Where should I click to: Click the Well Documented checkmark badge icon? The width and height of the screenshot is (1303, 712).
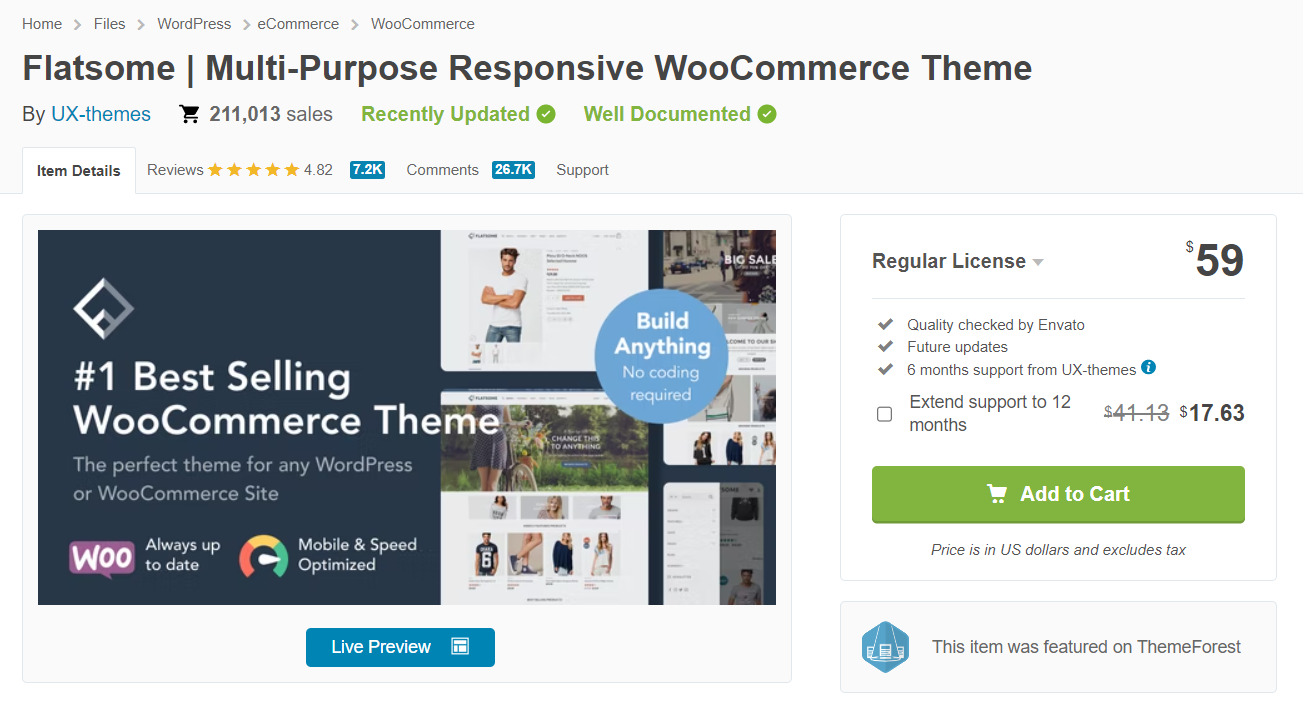click(x=767, y=114)
